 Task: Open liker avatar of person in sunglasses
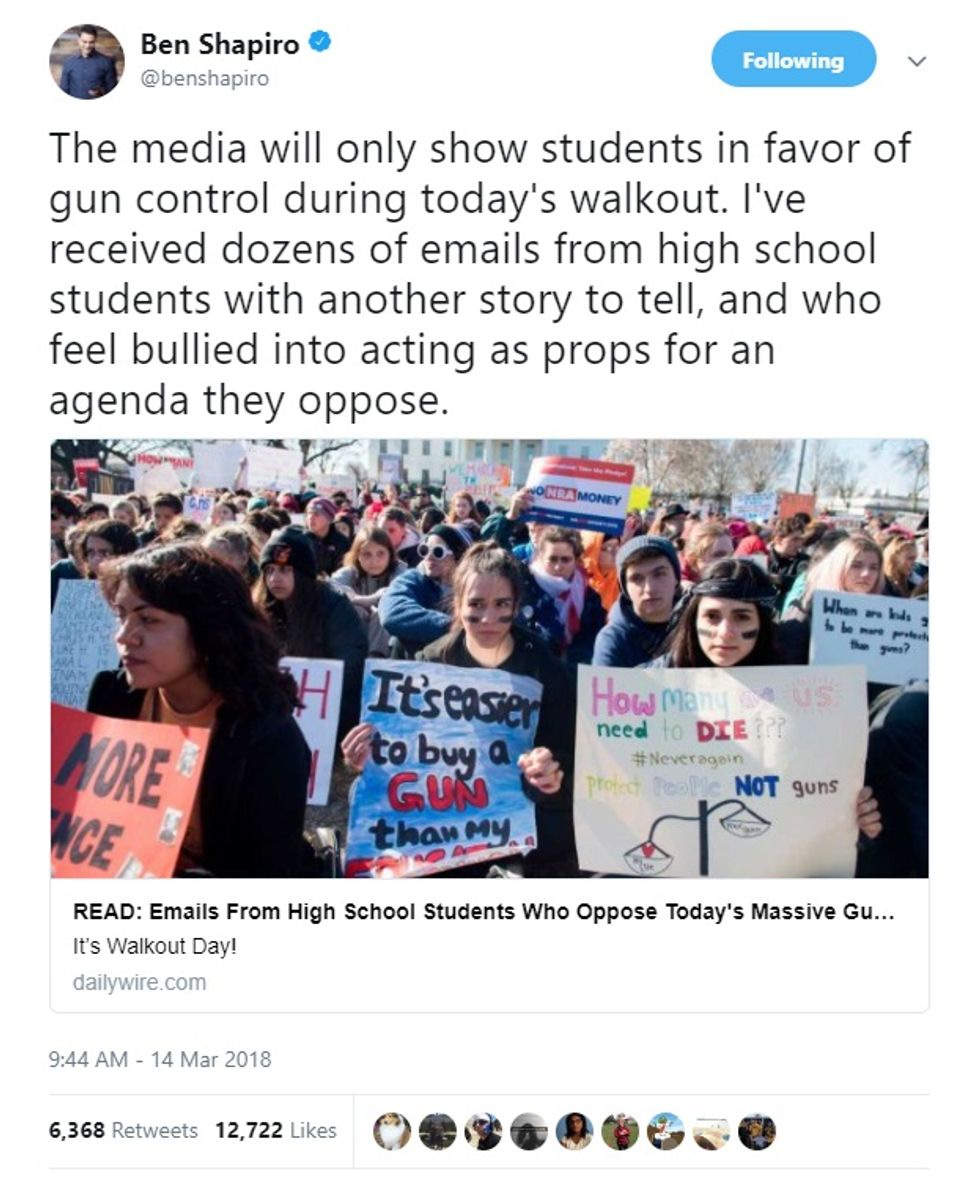(484, 1131)
